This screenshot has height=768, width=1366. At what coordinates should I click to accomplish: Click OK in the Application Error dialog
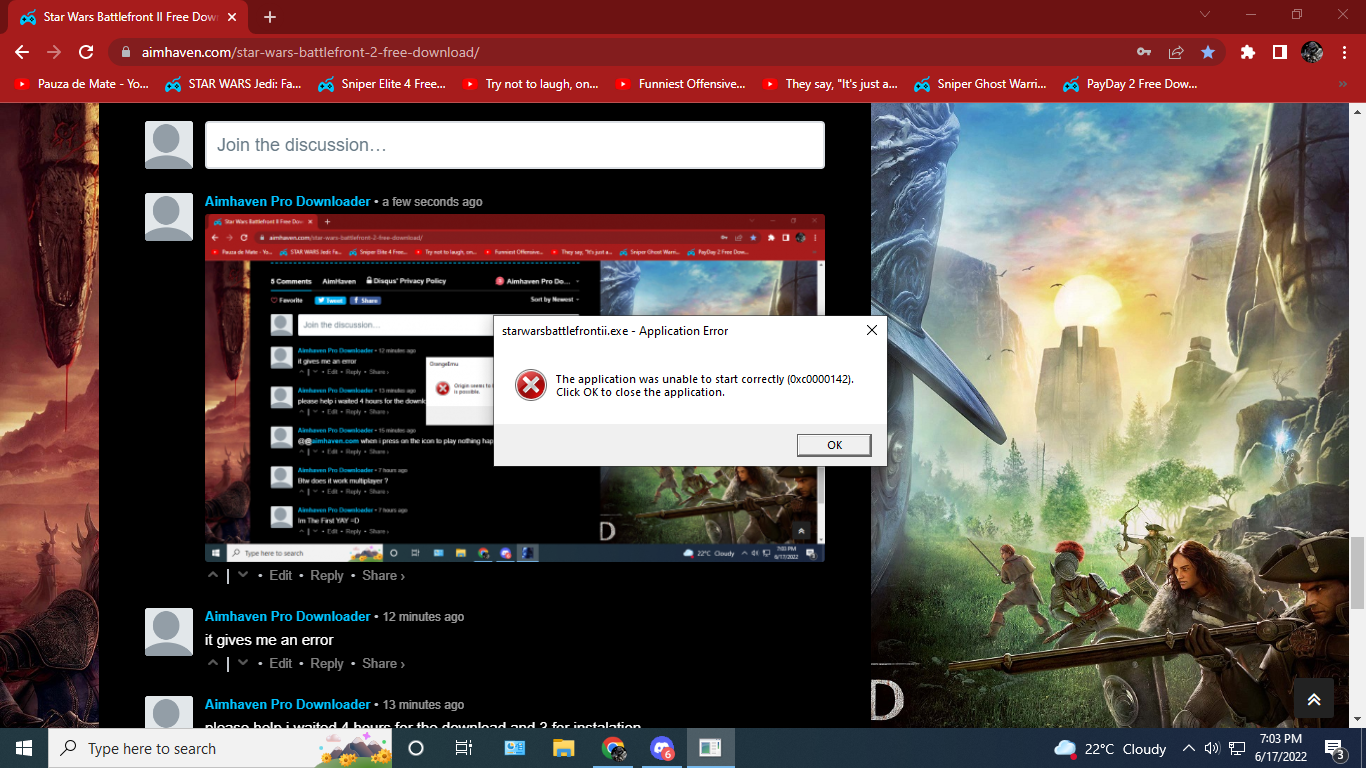pyautogui.click(x=834, y=445)
